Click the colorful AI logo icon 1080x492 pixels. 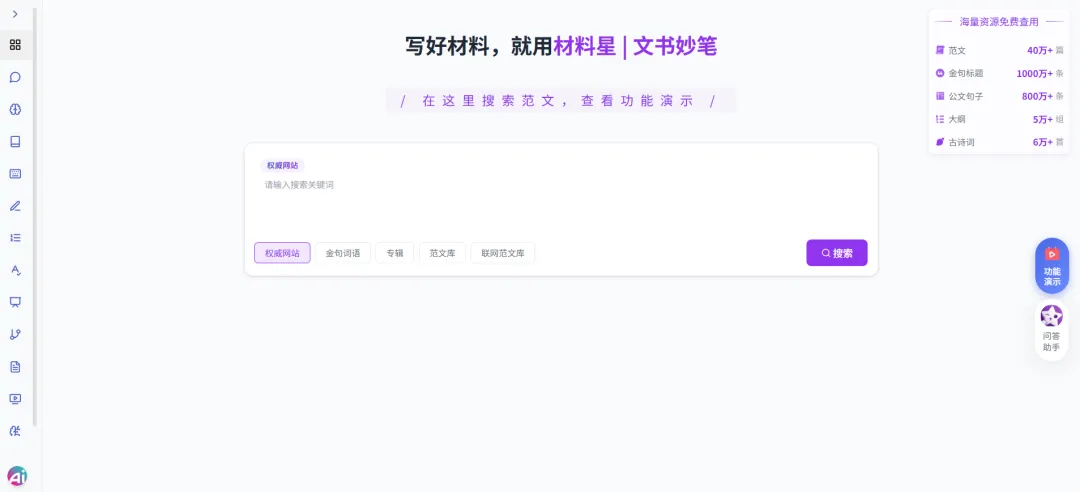point(17,476)
